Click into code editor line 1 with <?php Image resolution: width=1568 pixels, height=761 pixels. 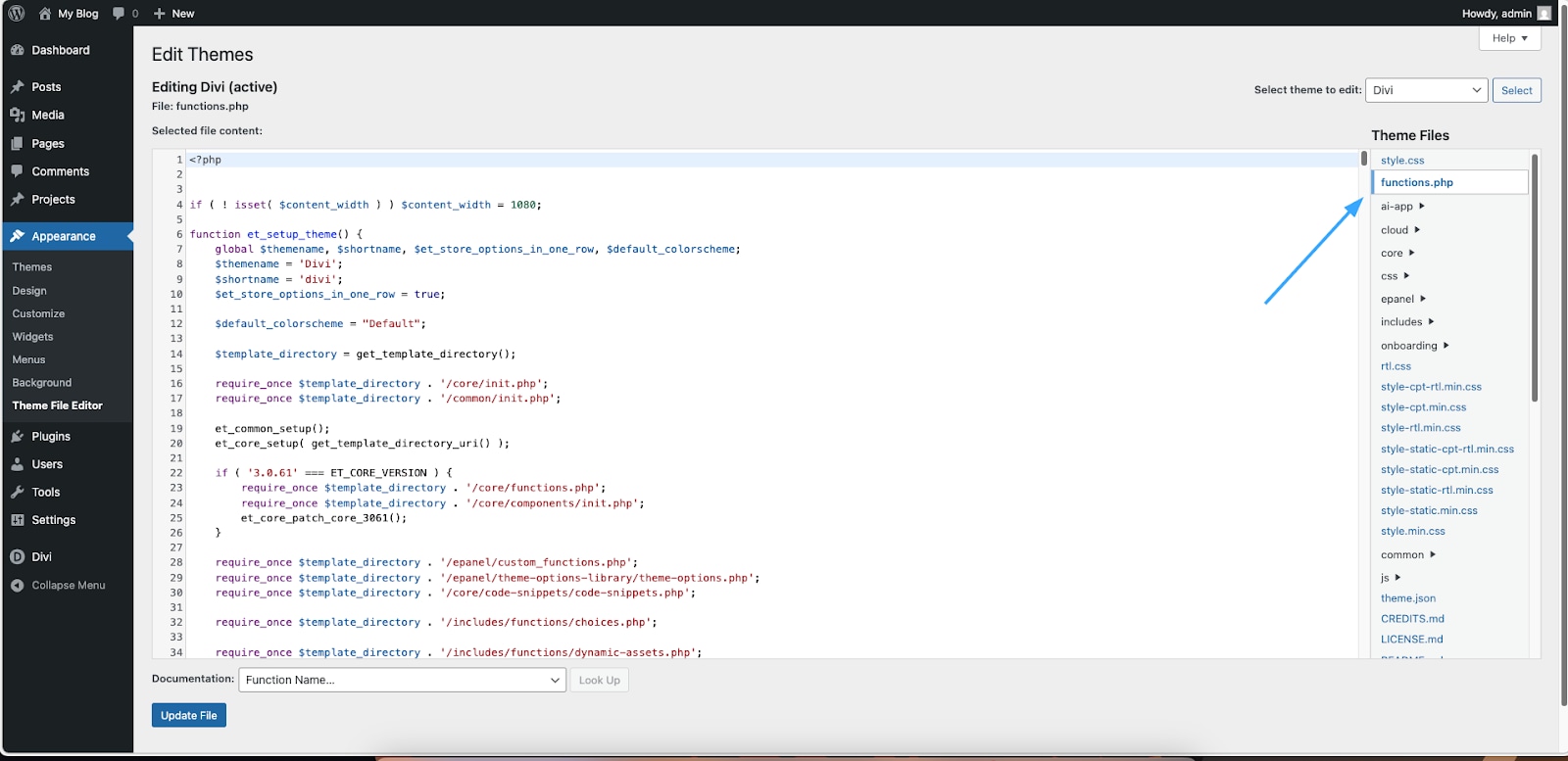click(773, 160)
